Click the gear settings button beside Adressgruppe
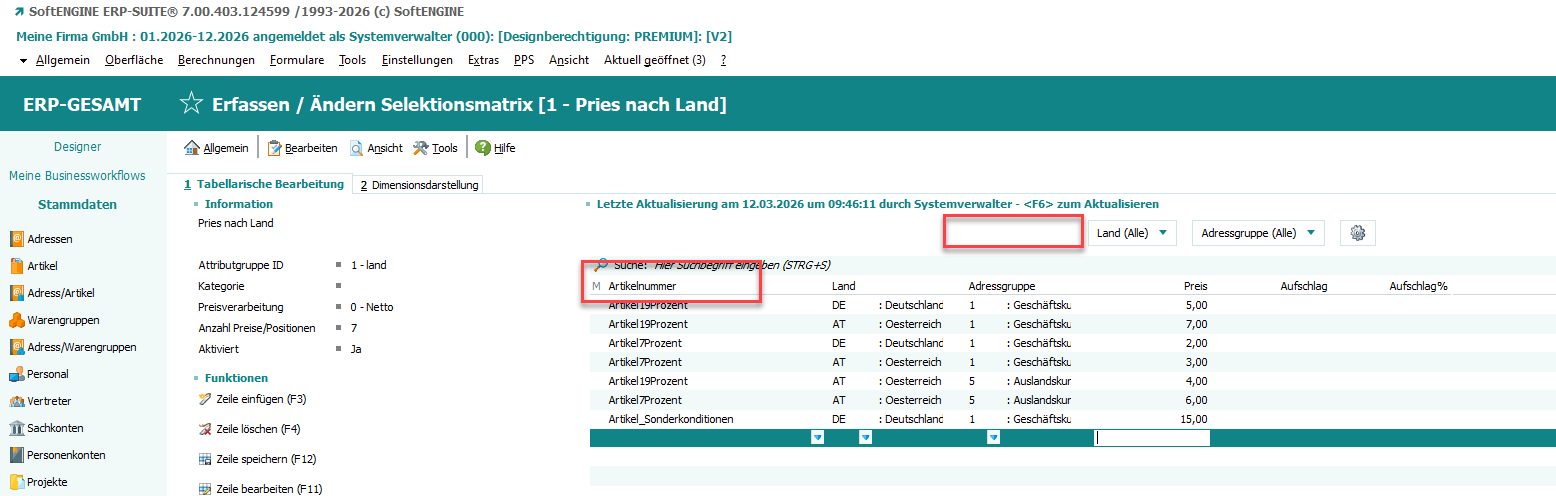 (x=1357, y=233)
